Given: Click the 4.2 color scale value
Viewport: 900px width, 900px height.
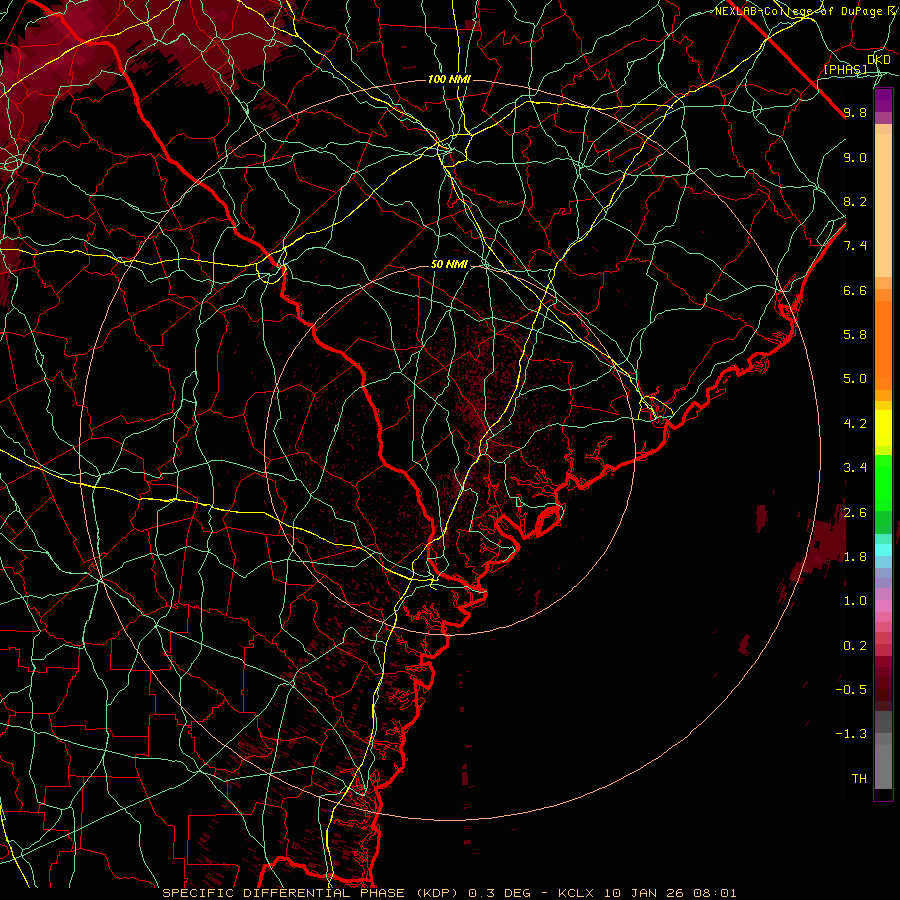Looking at the screenshot, I should pos(855,424).
